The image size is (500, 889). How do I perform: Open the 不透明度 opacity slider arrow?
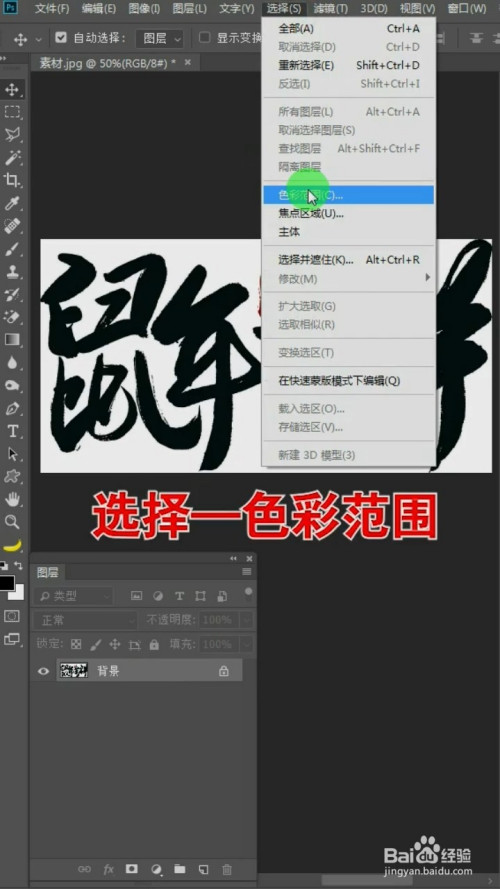[x=247, y=620]
